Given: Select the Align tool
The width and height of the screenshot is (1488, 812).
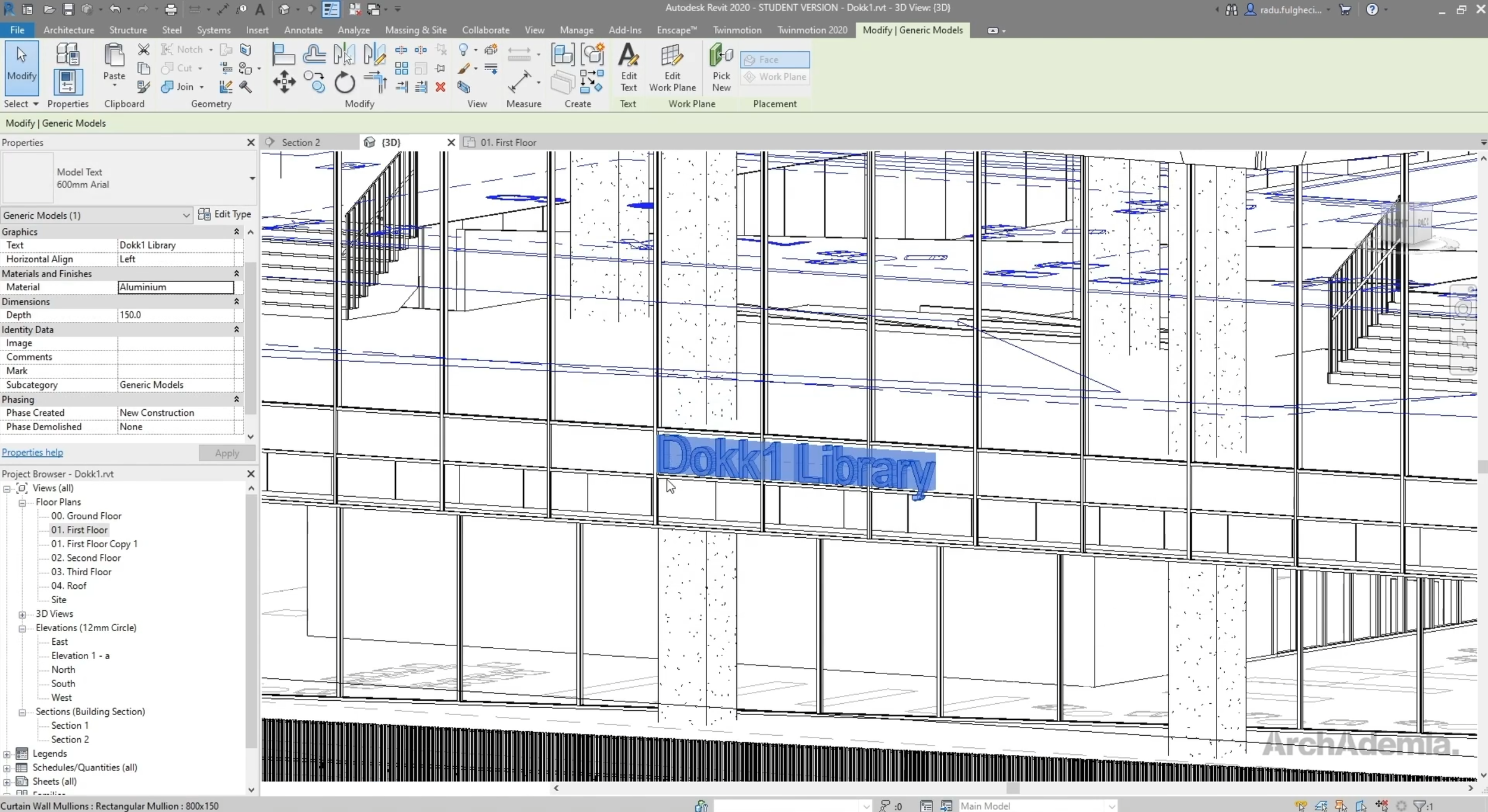Looking at the screenshot, I should point(284,54).
